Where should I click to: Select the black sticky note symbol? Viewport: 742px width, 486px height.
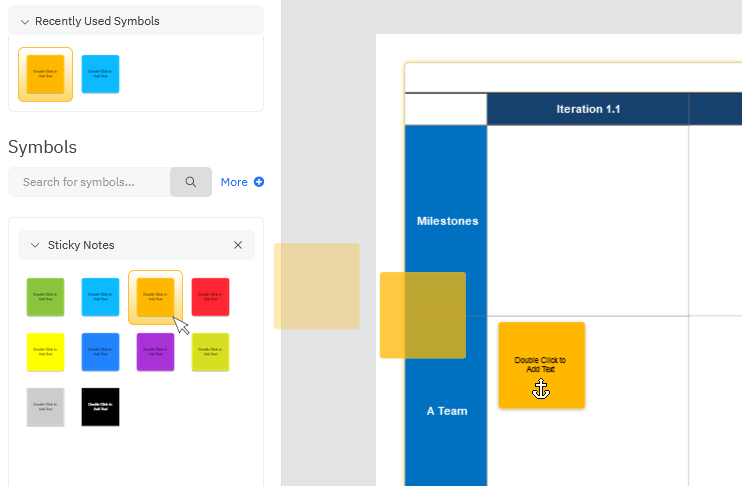tap(100, 407)
